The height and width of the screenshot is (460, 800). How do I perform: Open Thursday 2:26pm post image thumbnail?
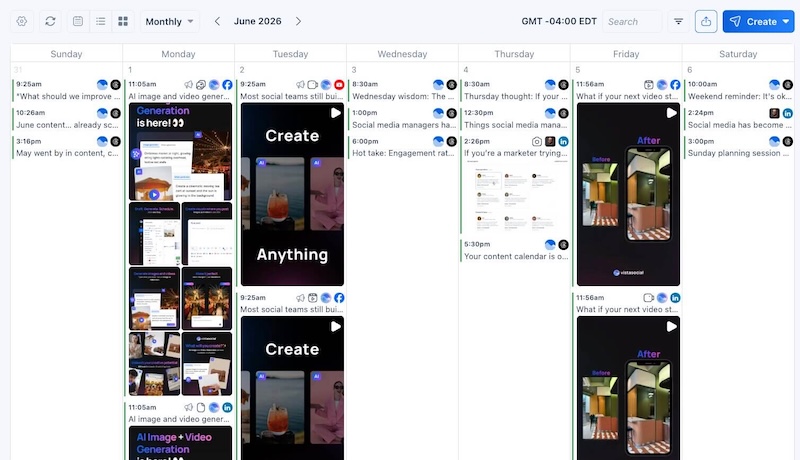[x=516, y=196]
